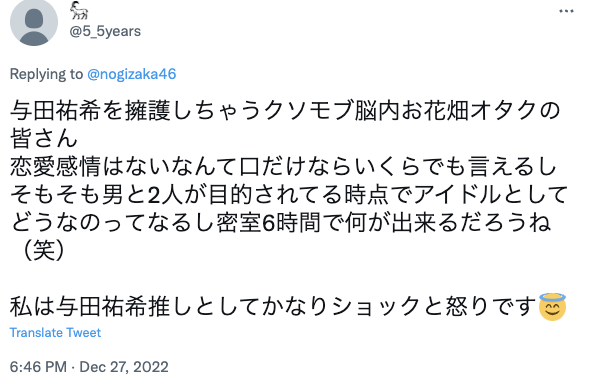Screen dimensions: 590x390
Task: Click the line starting with 恋愛感情はない
Action: (x=283, y=166)
